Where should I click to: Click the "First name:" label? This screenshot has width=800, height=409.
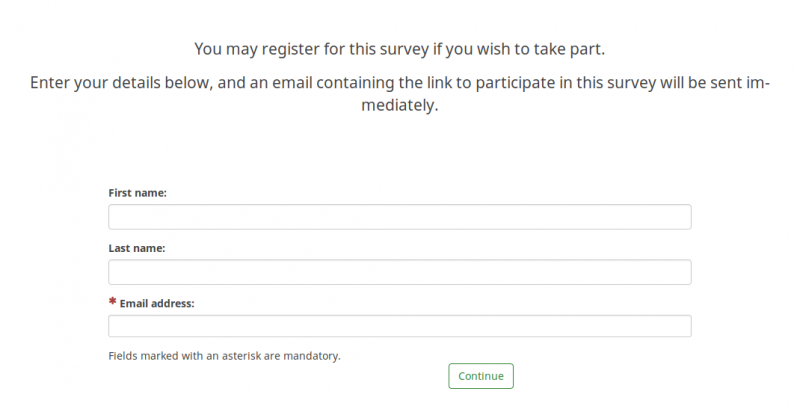coord(137,192)
